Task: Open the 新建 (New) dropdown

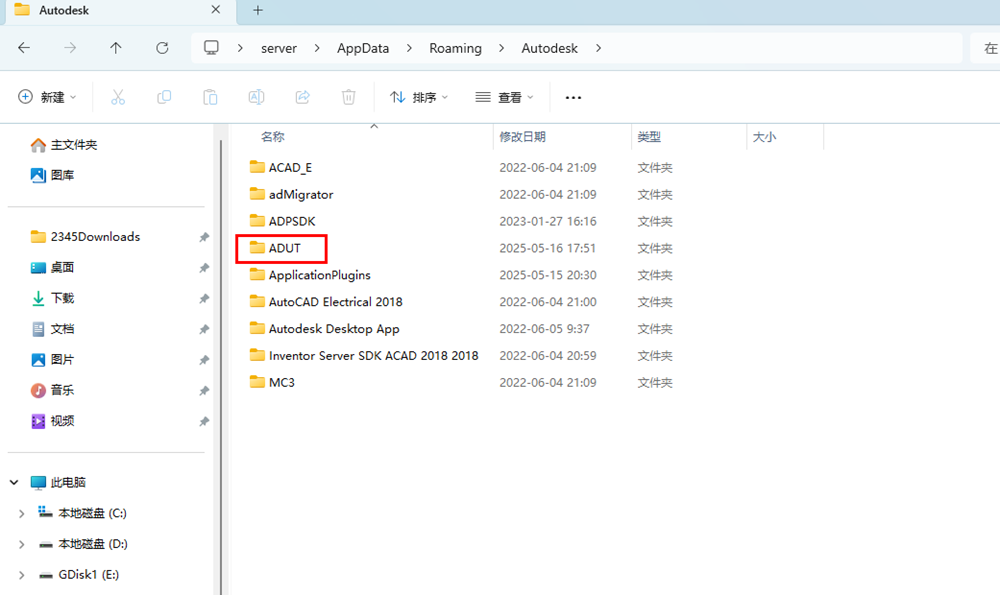Action: coord(47,97)
